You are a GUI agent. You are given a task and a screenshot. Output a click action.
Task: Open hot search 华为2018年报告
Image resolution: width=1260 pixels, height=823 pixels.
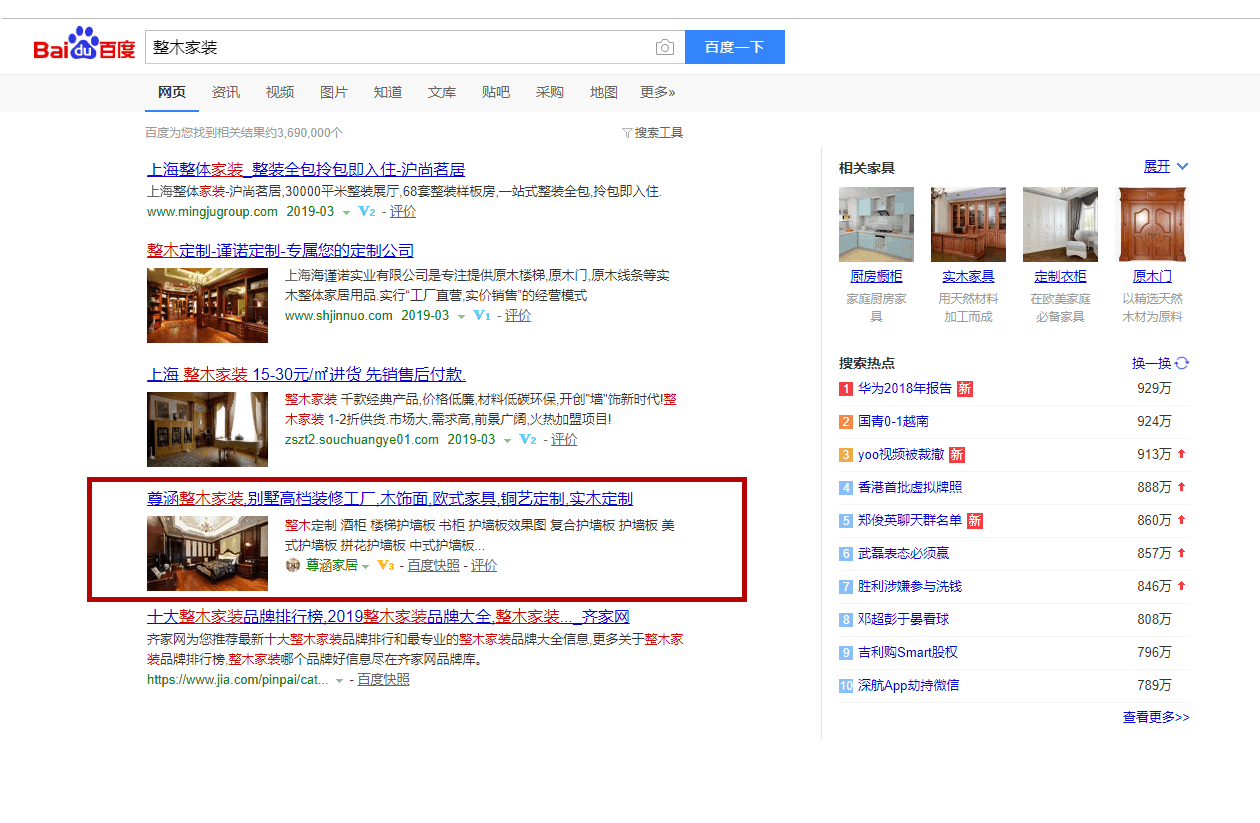[905, 389]
